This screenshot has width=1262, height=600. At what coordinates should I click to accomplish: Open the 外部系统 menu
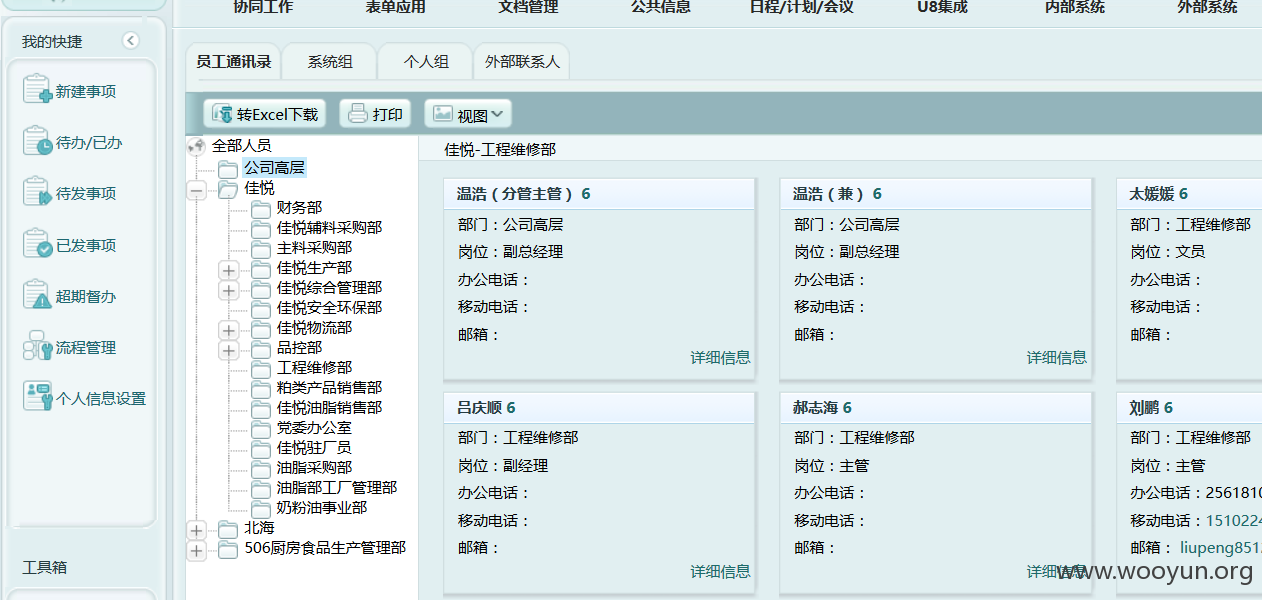coord(1207,7)
